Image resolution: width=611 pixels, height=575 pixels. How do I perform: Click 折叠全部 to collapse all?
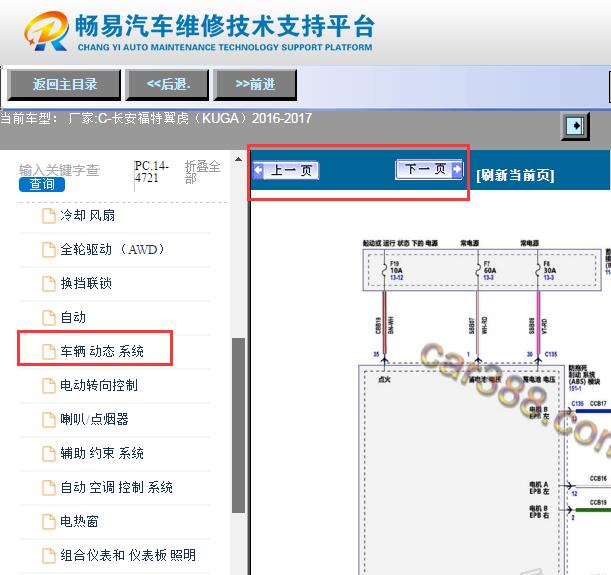tap(202, 172)
